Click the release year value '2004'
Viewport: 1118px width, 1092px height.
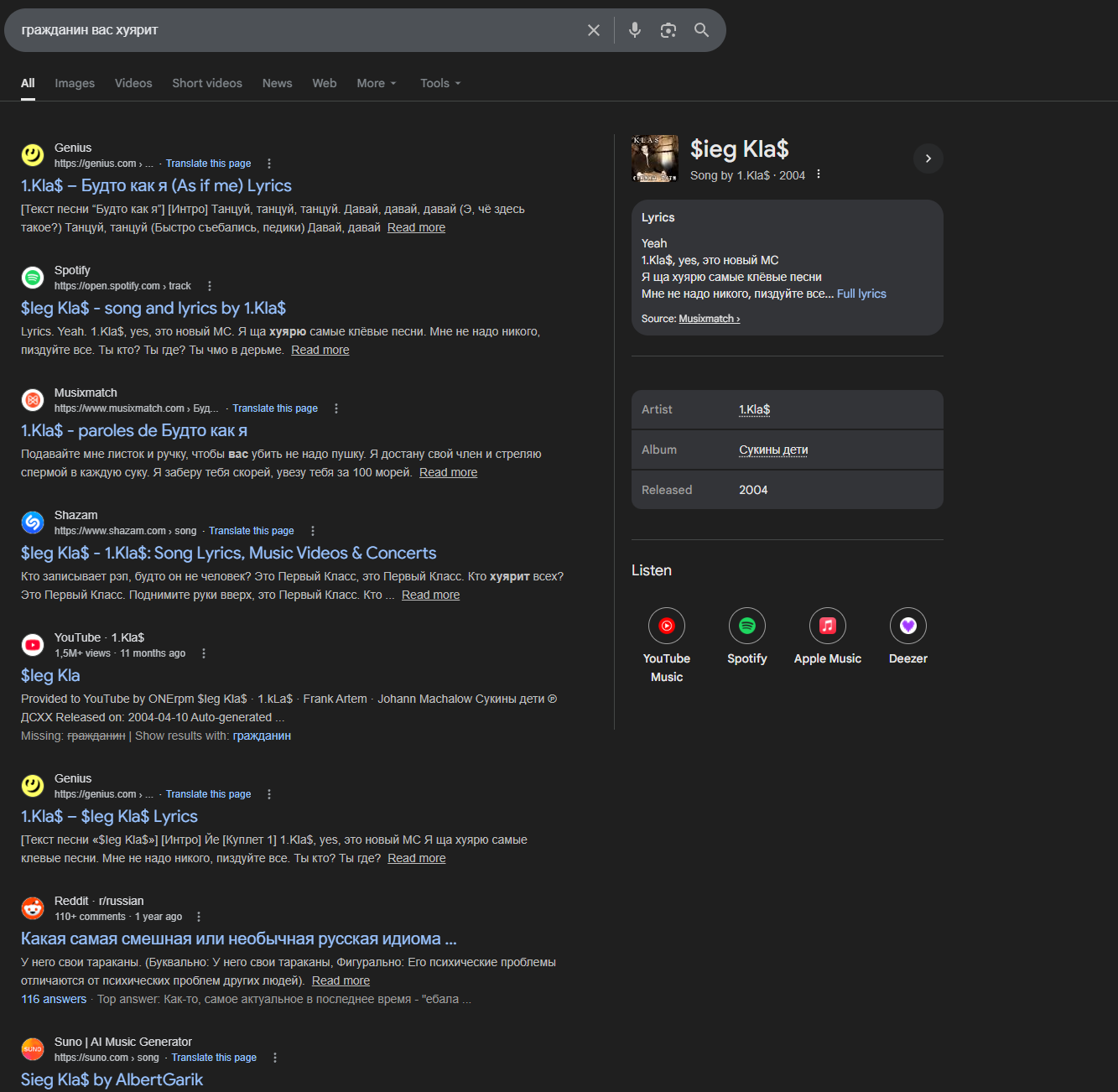[753, 490]
